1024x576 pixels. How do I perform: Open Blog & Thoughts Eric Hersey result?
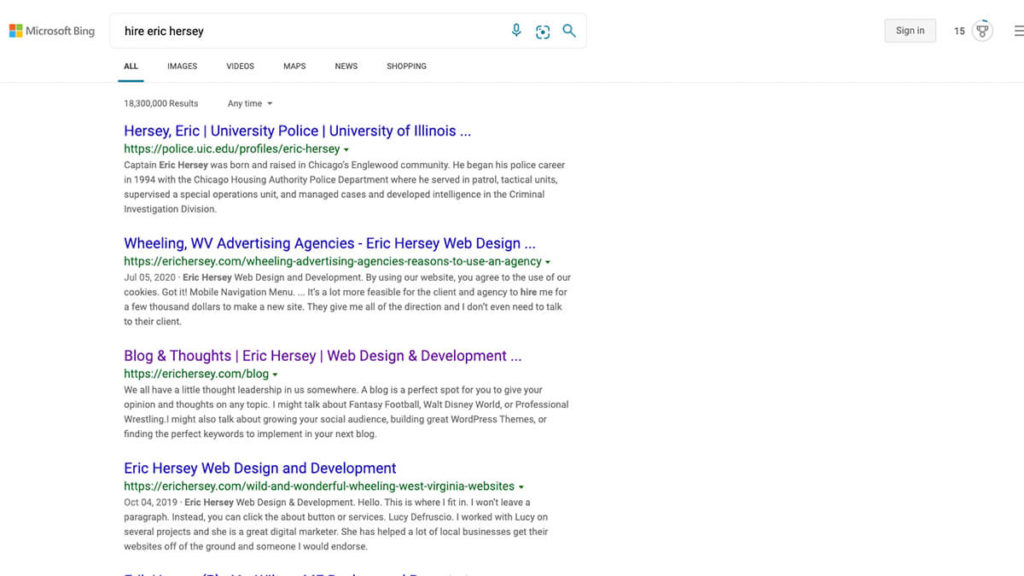pos(322,356)
